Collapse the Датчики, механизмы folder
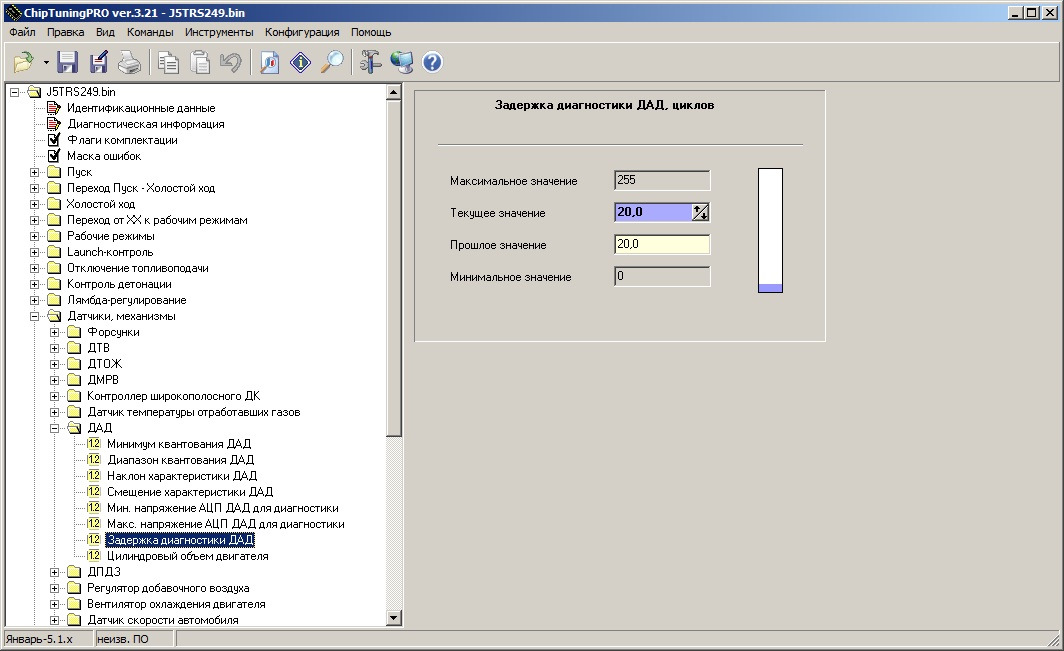 35,316
